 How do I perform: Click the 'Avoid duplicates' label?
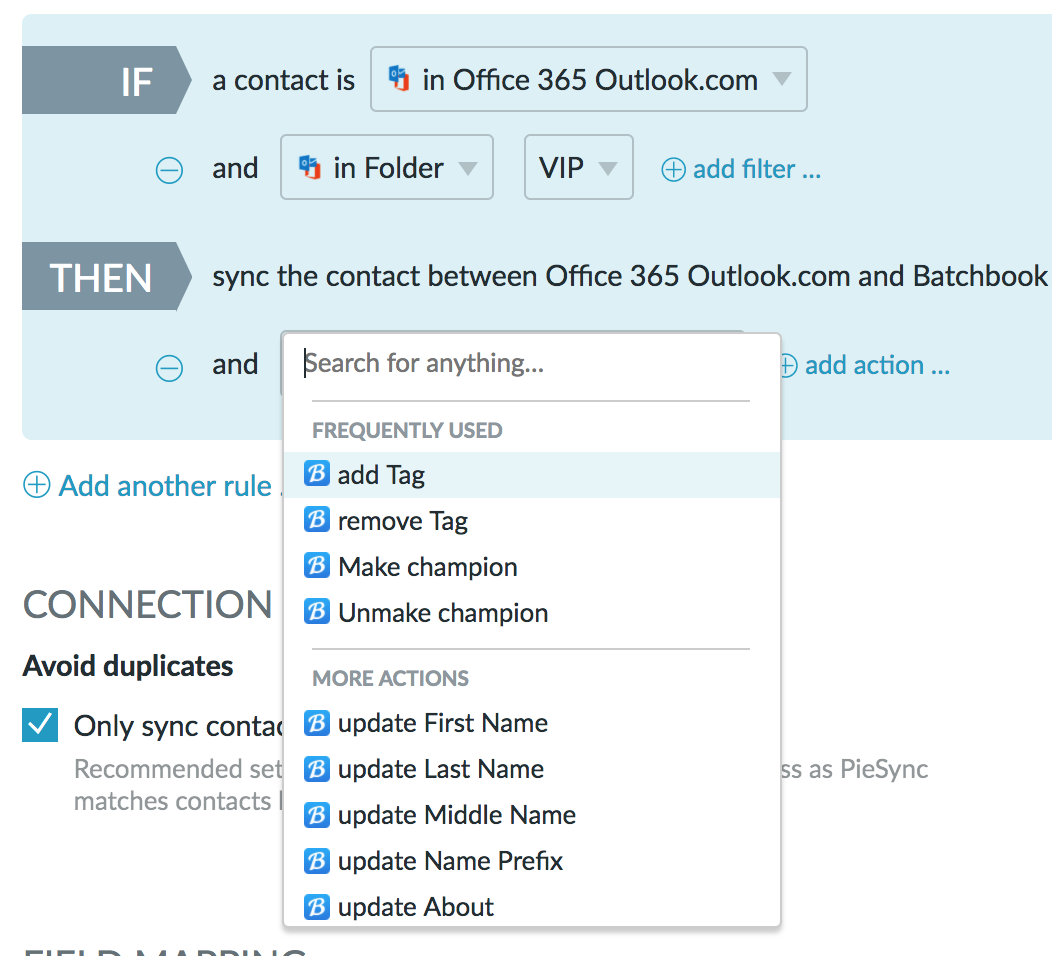(x=128, y=666)
